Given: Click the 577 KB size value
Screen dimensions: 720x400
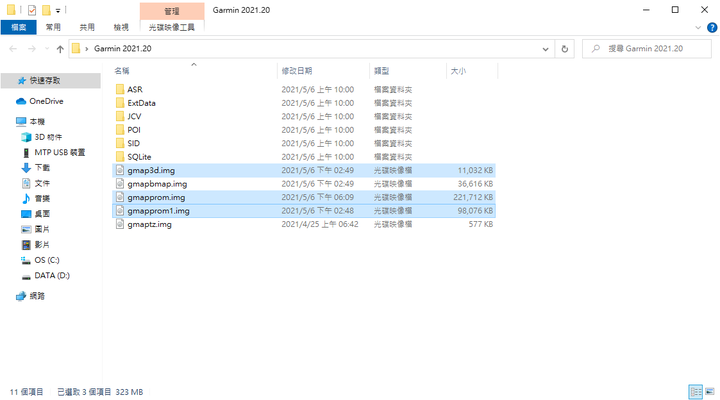Looking at the screenshot, I should coord(481,224).
